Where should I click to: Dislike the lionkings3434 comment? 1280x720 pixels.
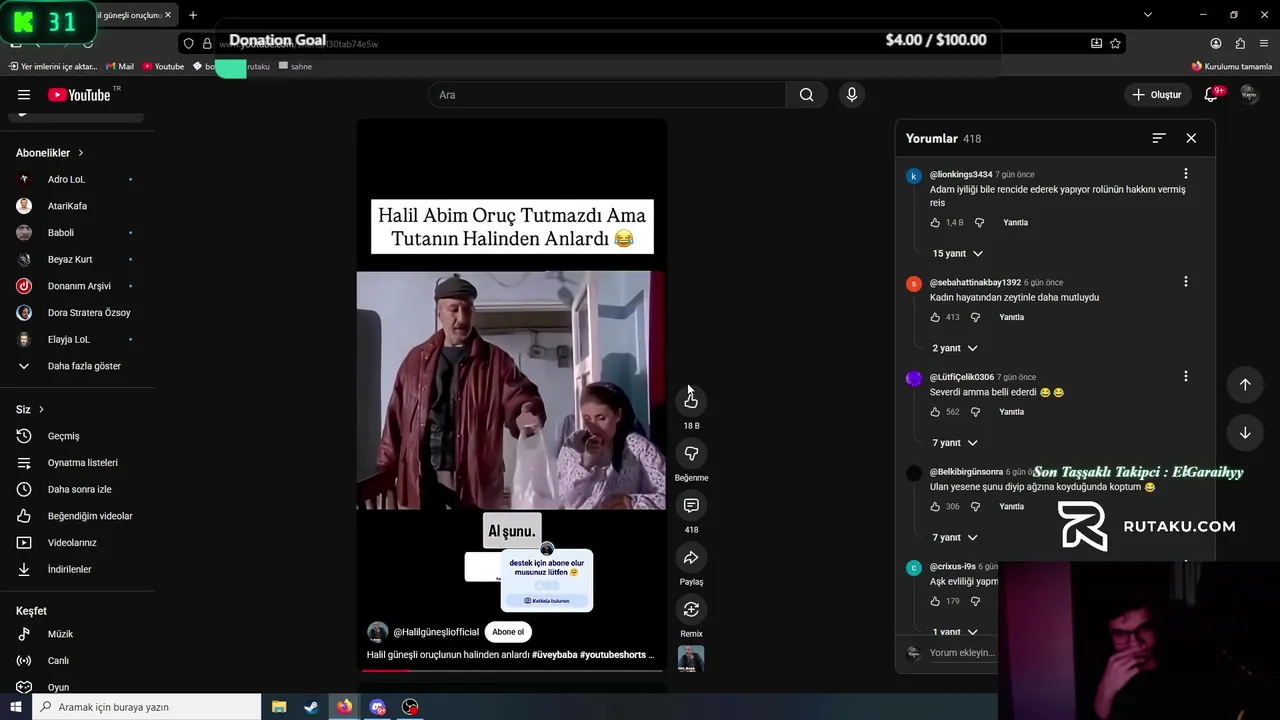pos(980,223)
